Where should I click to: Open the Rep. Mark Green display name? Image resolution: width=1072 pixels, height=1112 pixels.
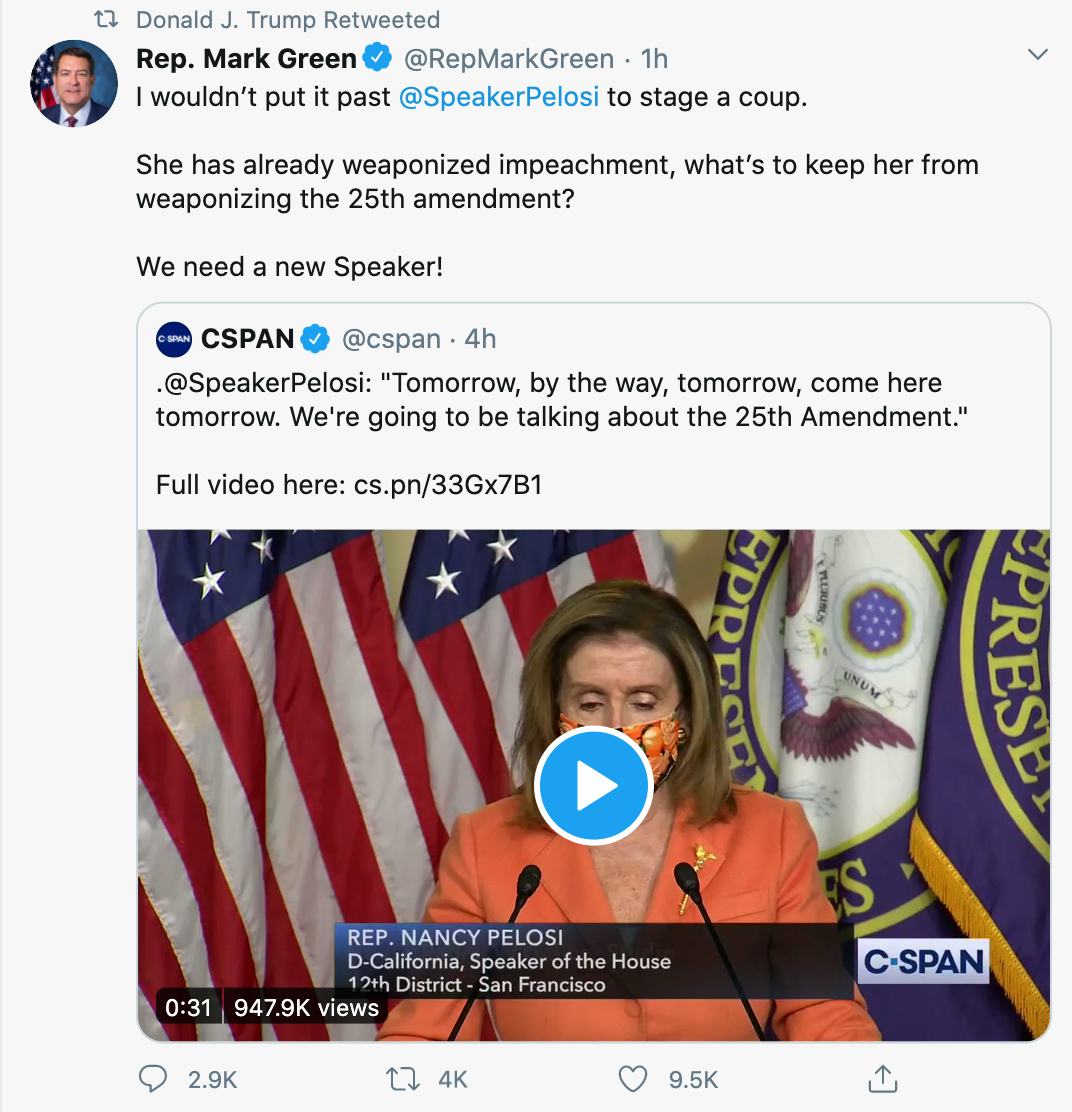click(246, 59)
